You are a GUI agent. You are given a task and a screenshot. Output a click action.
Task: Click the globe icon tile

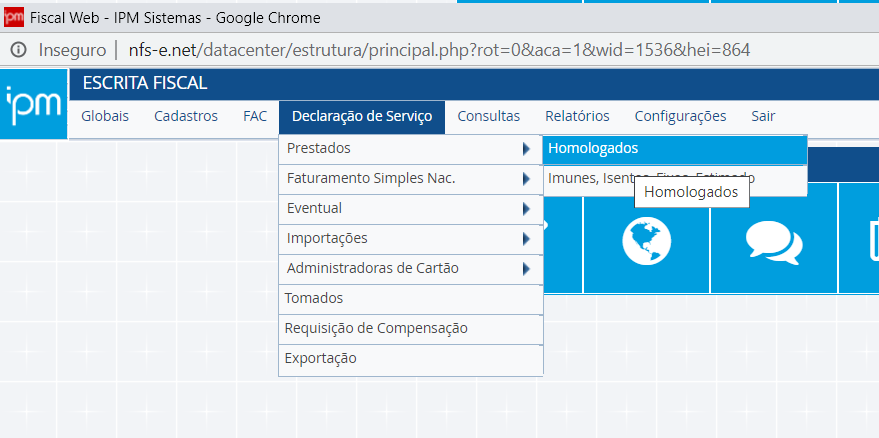646,239
